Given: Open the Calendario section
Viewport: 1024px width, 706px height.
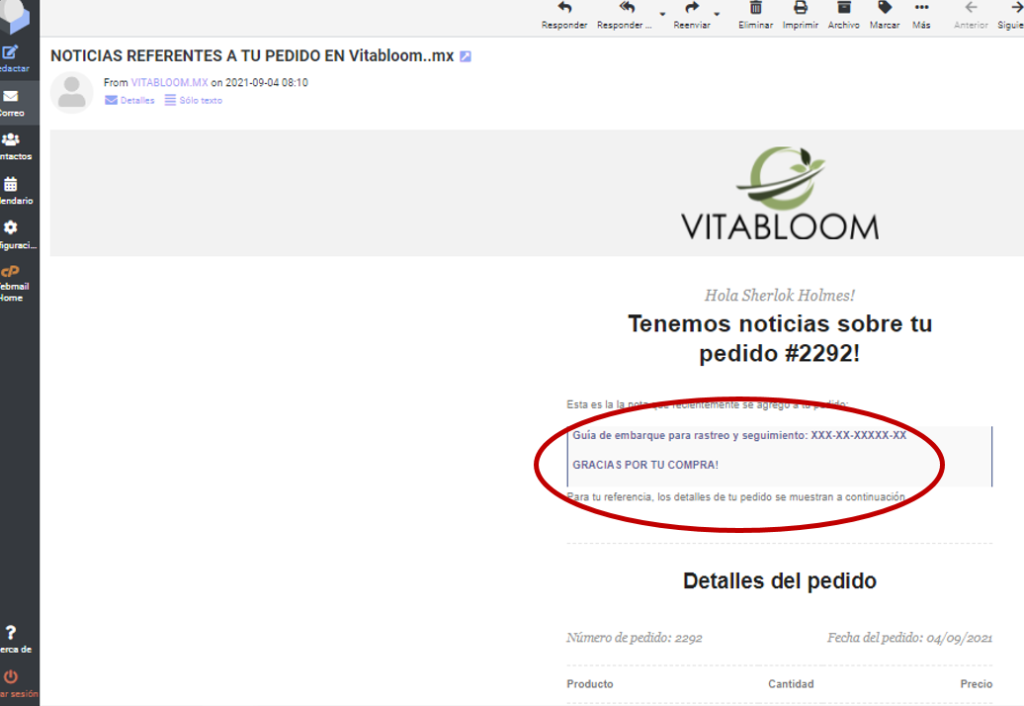Looking at the screenshot, I should [x=16, y=191].
